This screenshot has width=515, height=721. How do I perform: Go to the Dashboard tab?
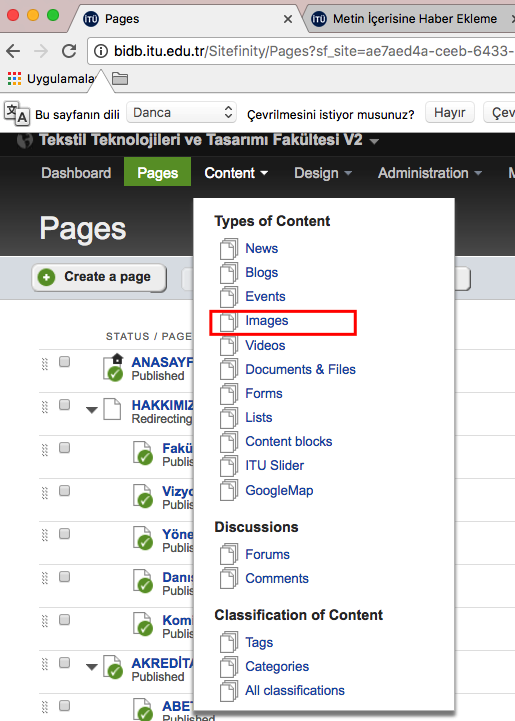pyautogui.click(x=76, y=173)
